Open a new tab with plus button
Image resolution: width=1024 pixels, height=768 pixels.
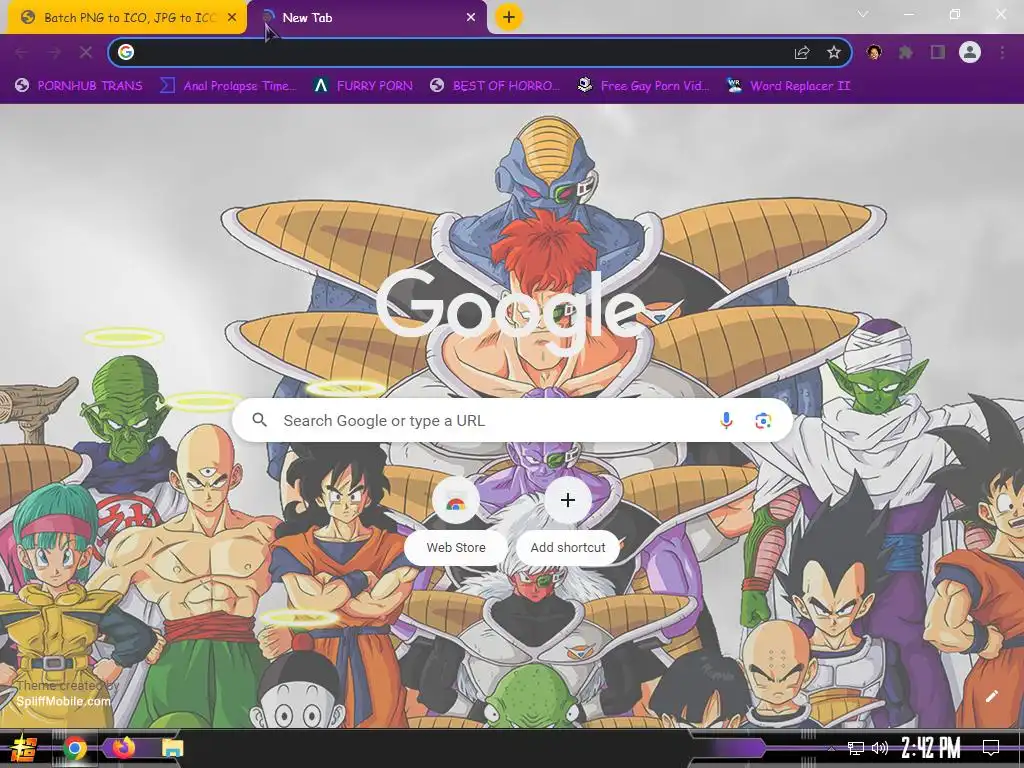tap(509, 17)
